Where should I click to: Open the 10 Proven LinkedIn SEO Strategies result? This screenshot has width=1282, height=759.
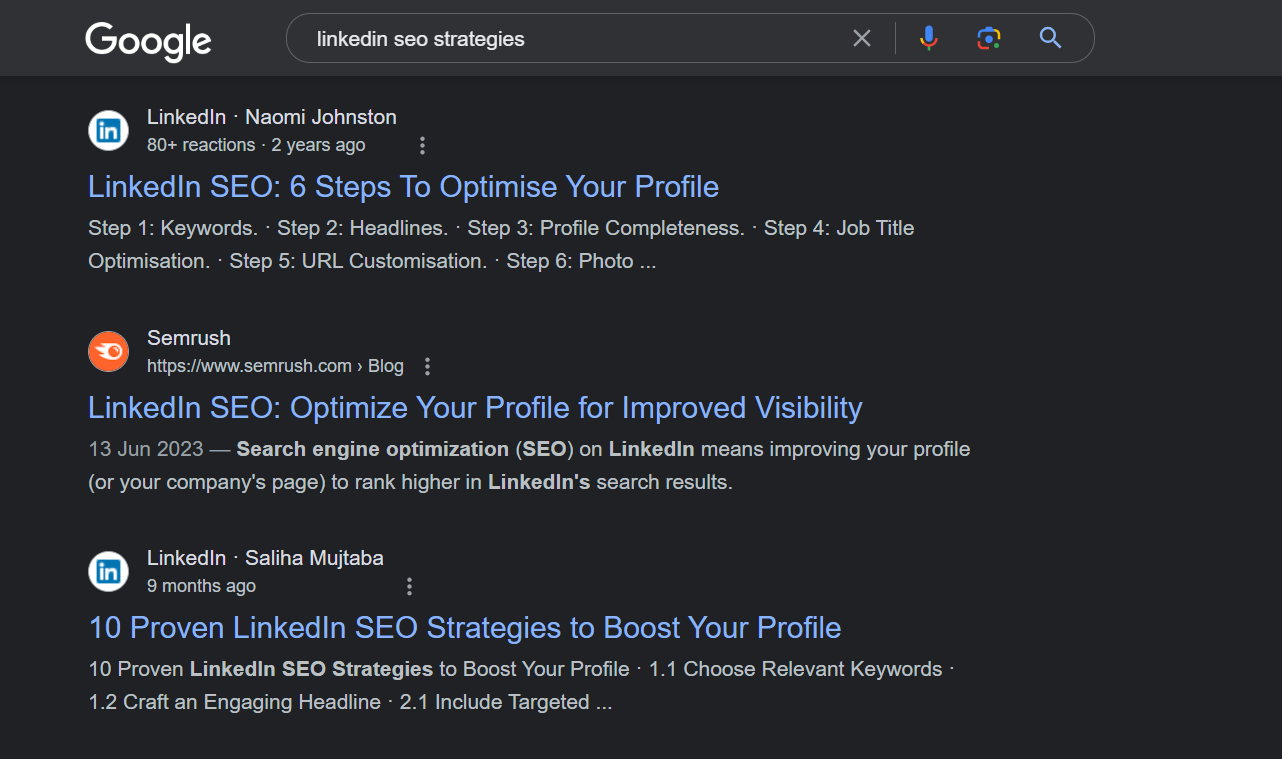(x=464, y=628)
